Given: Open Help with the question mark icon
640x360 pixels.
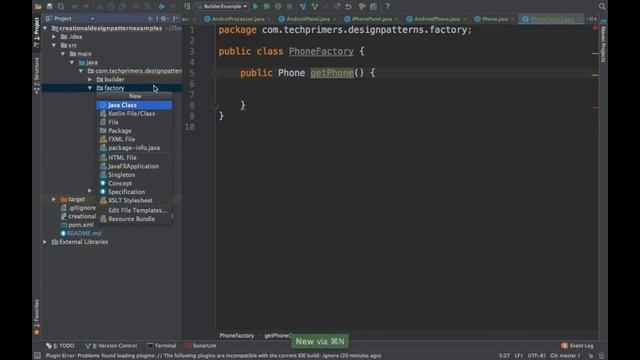Looking at the screenshot, I should coord(387,6).
